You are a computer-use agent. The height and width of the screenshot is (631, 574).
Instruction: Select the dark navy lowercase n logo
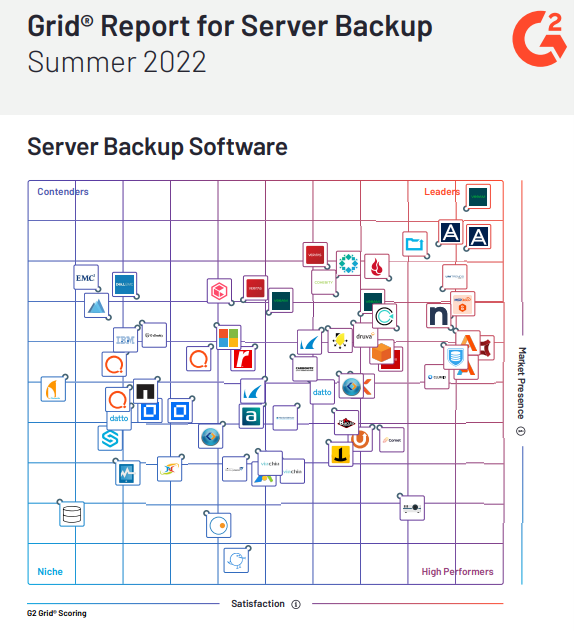point(438,316)
